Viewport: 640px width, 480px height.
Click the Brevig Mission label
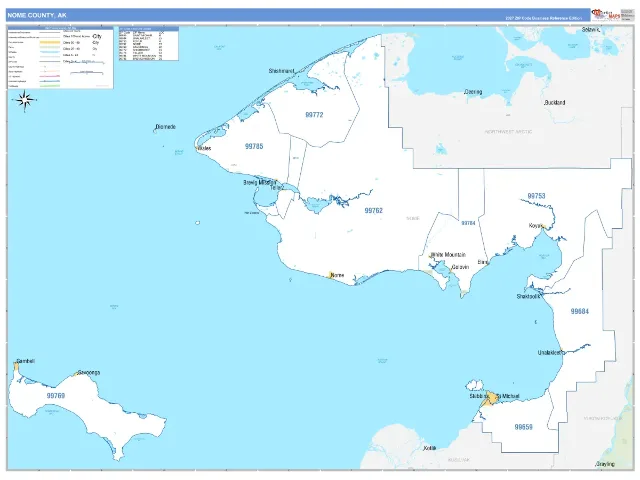coord(260,182)
